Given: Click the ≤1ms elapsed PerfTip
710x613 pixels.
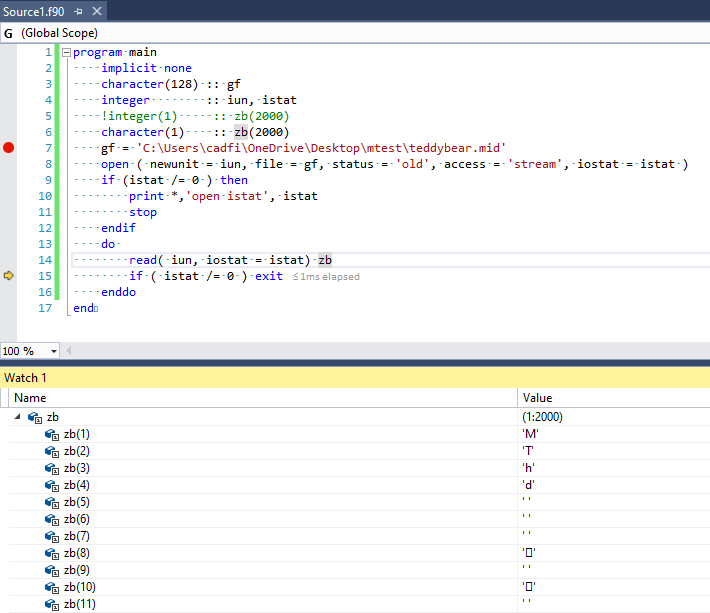Looking at the screenshot, I should coord(326,276).
